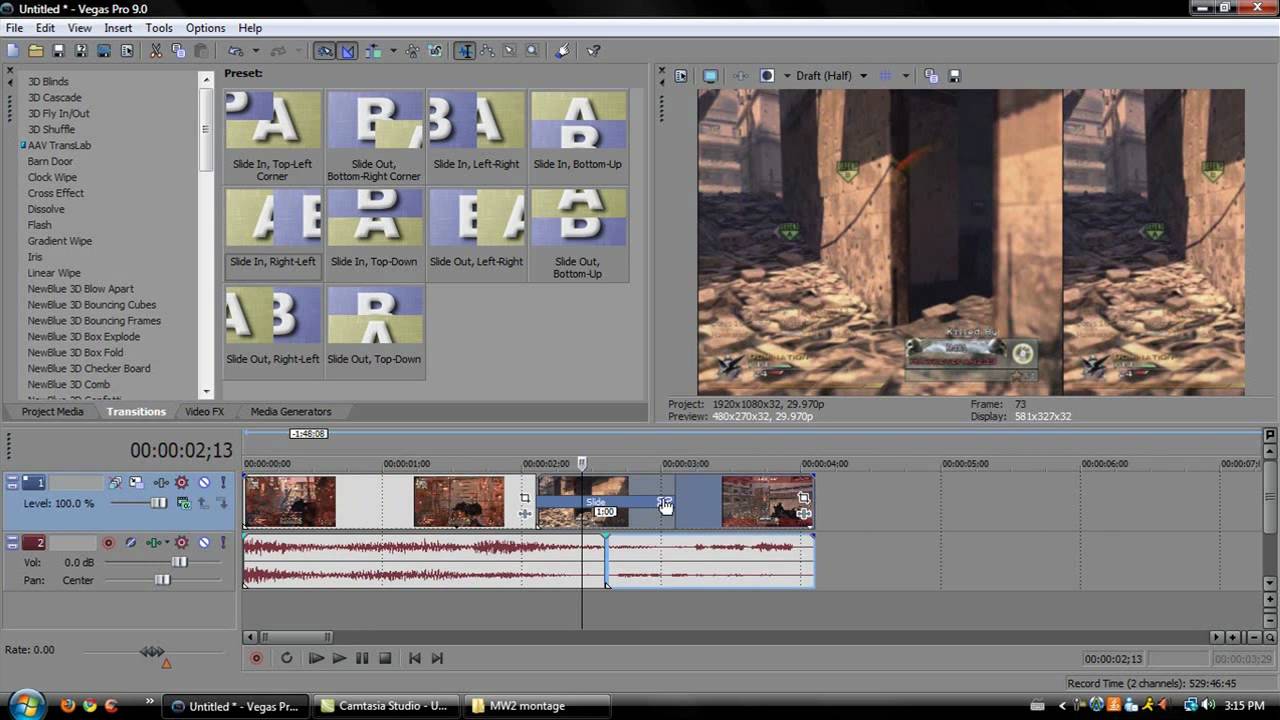Save the project with floppy icon
Image resolution: width=1280 pixels, height=720 pixels.
58,50
